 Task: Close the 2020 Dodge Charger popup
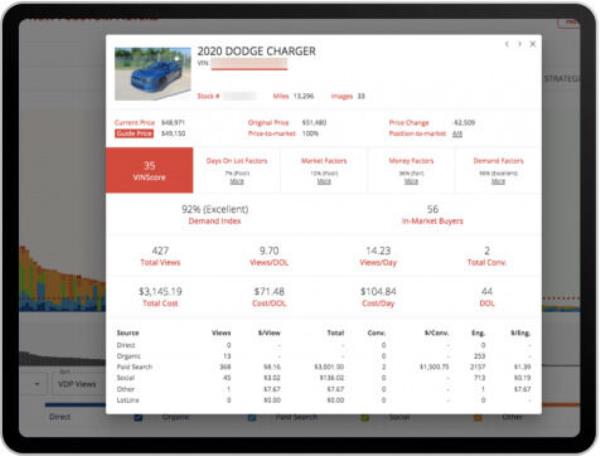tap(533, 44)
